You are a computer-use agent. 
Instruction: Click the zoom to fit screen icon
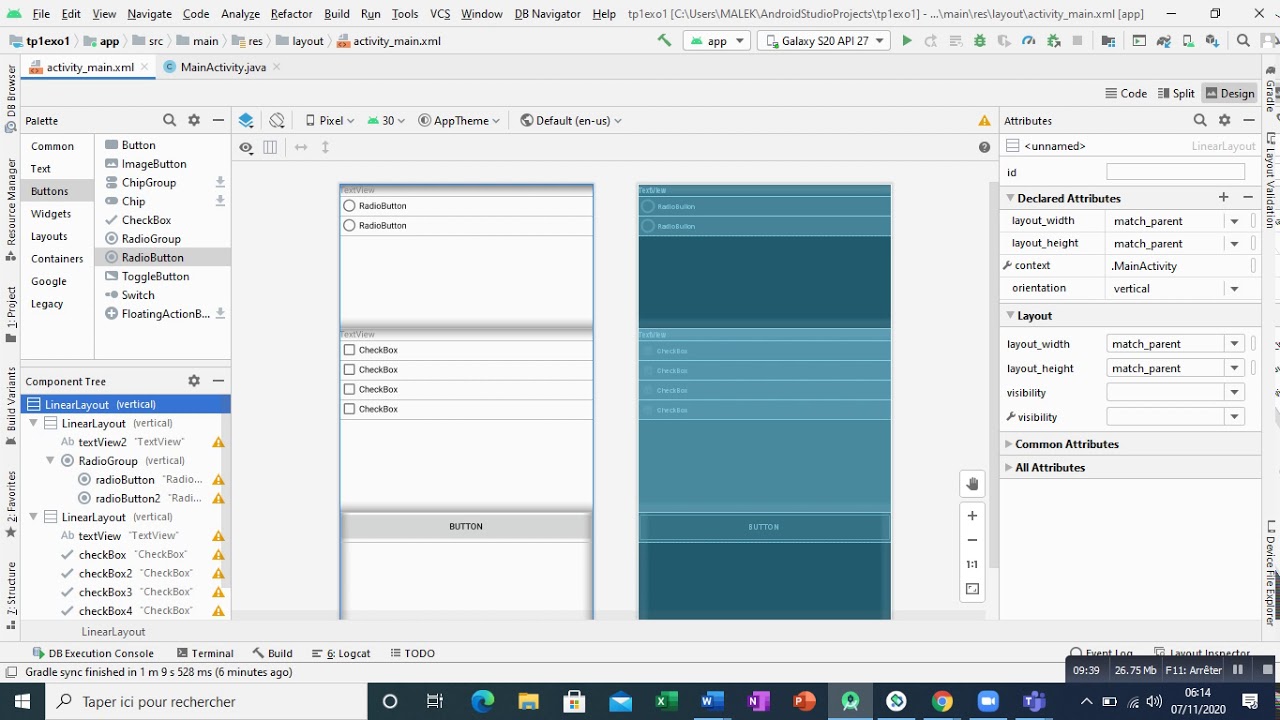coord(972,589)
